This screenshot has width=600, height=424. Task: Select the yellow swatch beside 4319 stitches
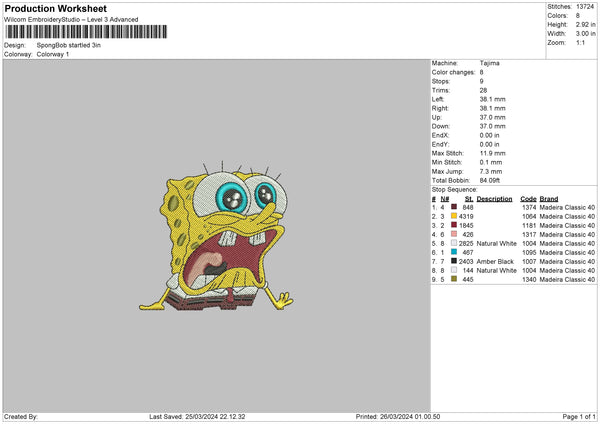[x=454, y=216]
